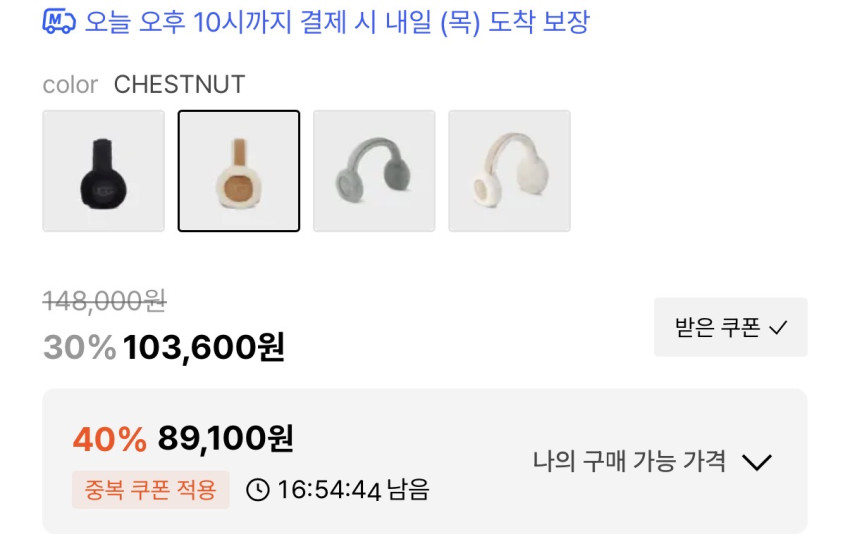Click the CHESTNUT color name text
Viewport: 850px width, 558px height.
179,85
